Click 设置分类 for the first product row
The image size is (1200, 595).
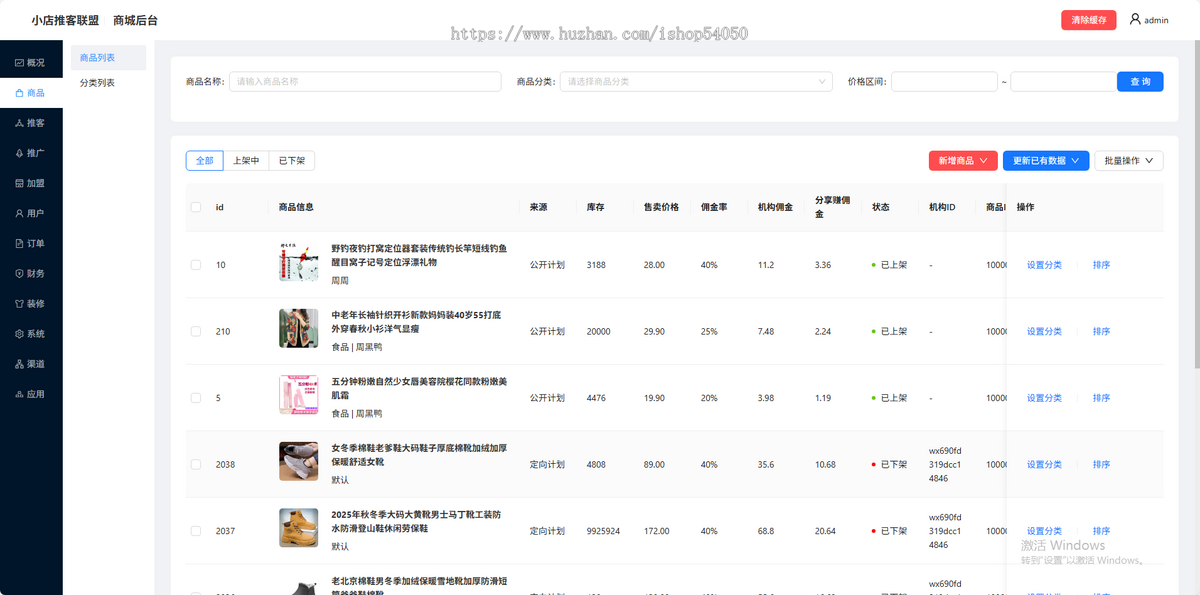point(1044,264)
